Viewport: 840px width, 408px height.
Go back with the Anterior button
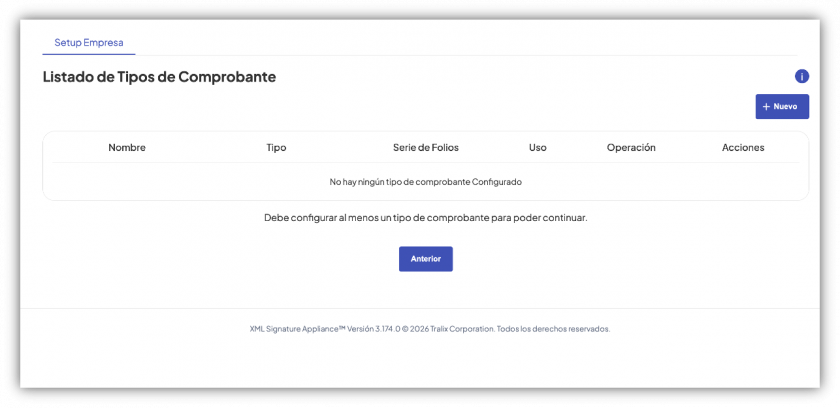[426, 259]
